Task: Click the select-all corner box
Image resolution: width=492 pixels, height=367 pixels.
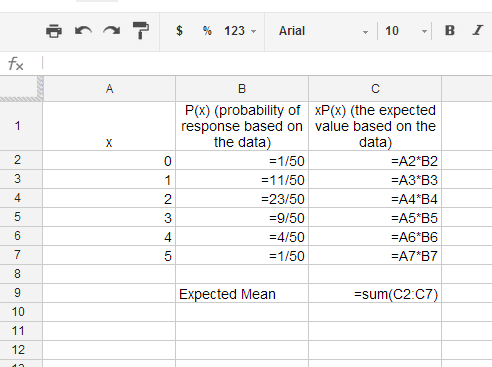Action: tap(21, 89)
